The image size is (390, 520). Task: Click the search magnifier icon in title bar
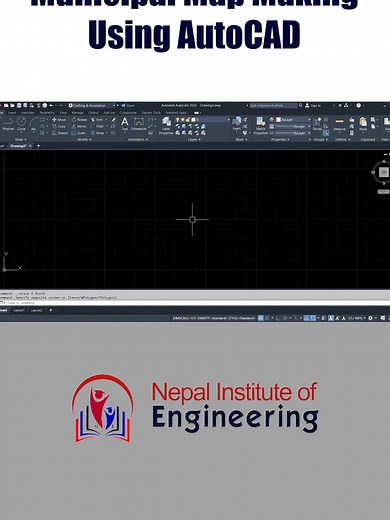coord(300,105)
